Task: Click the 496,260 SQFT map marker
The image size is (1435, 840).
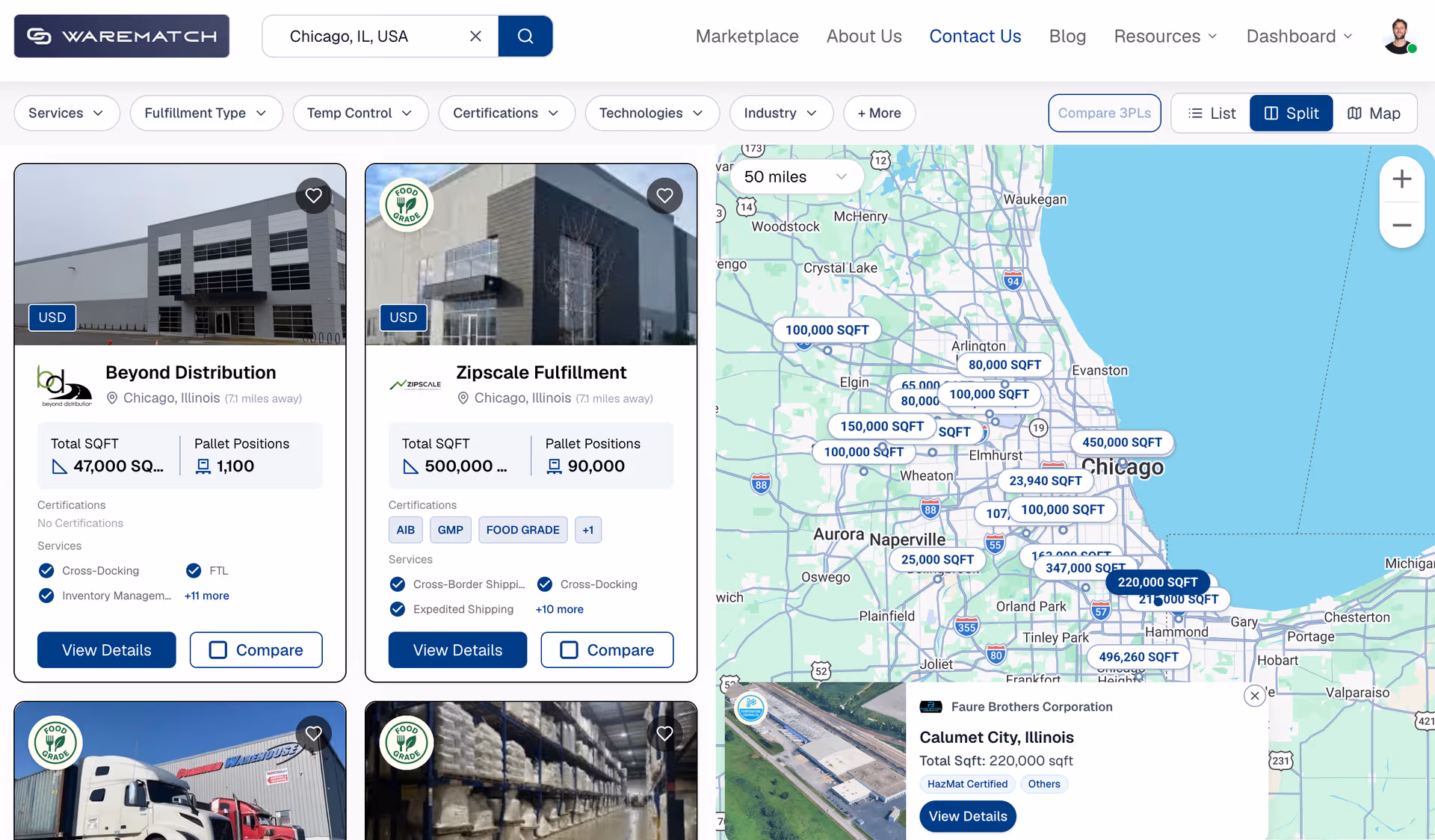Action: [1138, 657]
